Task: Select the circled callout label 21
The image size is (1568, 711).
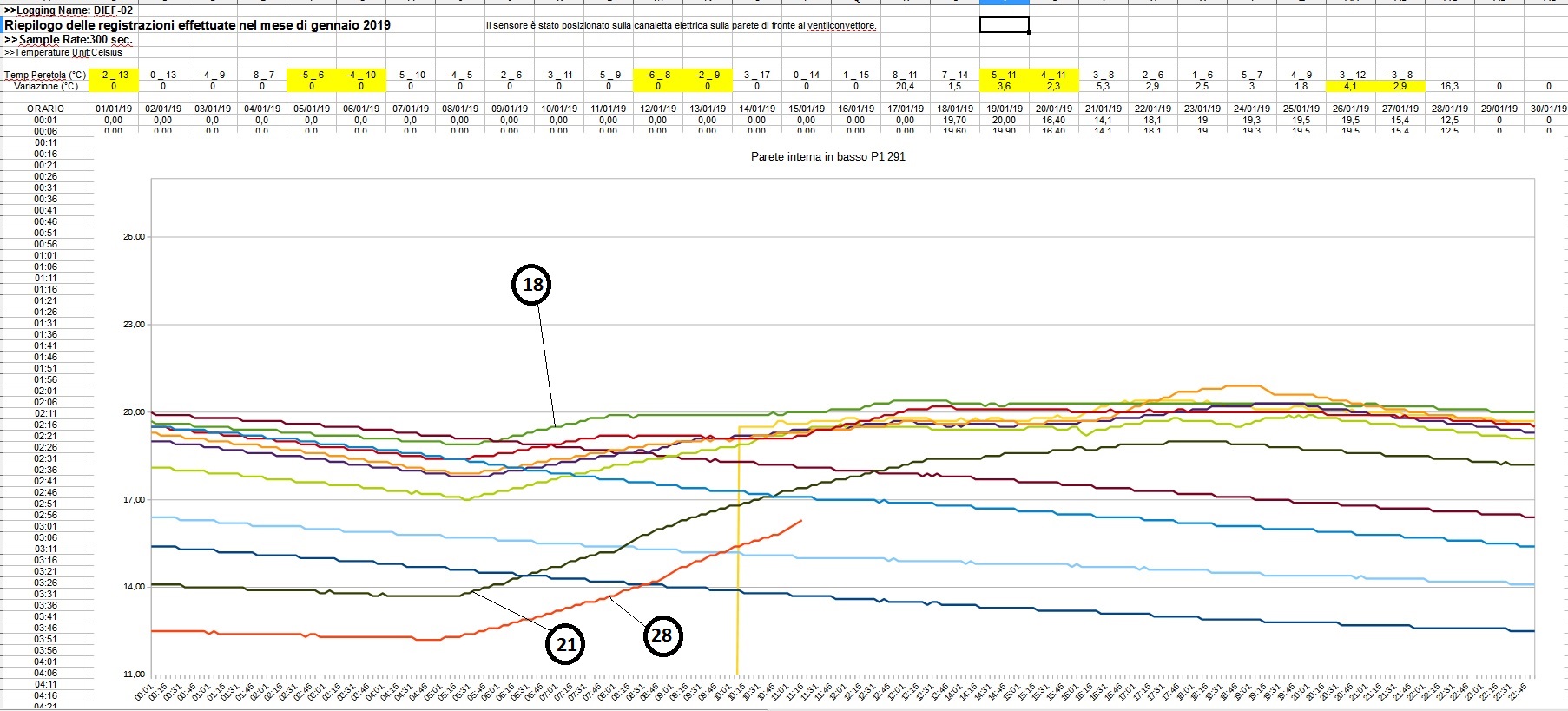Action: [x=566, y=644]
